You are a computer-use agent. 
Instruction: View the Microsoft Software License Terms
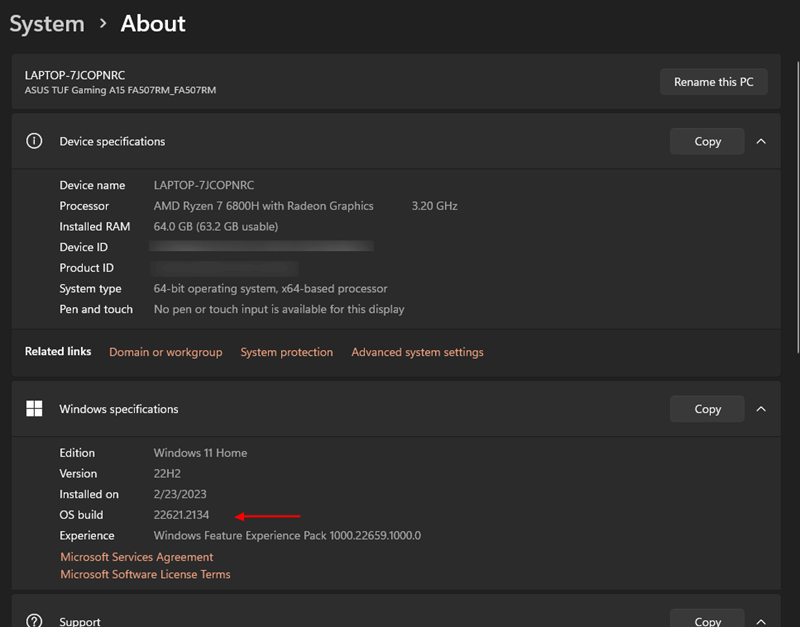(145, 575)
